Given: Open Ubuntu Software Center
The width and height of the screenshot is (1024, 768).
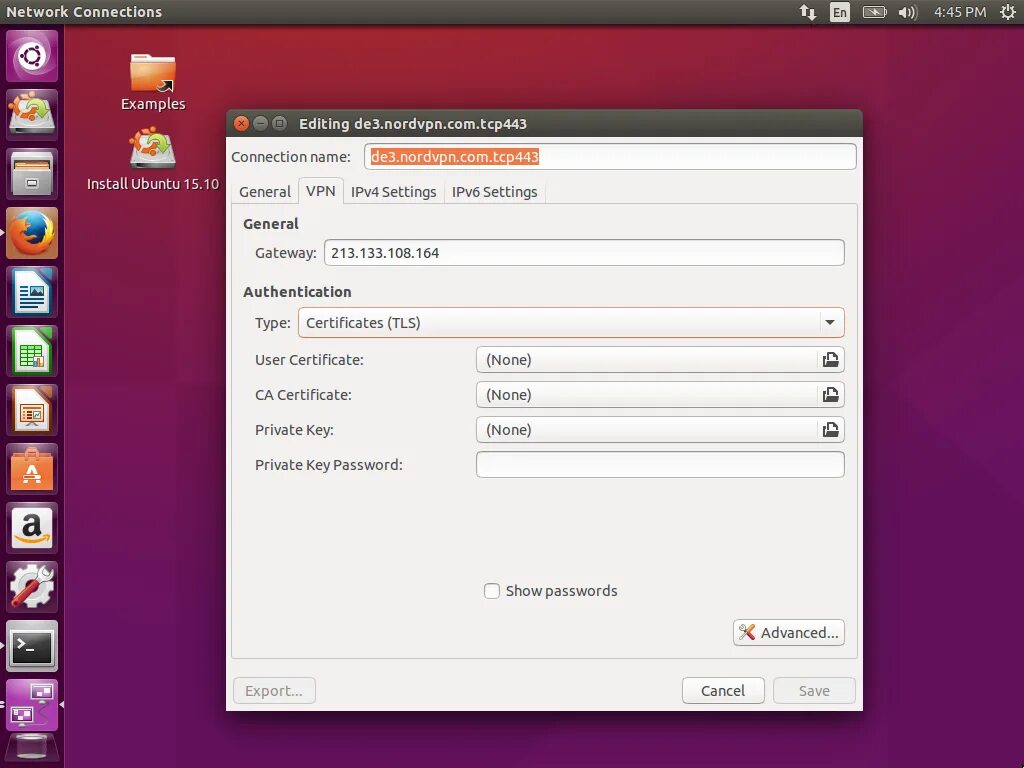Looking at the screenshot, I should tap(32, 469).
